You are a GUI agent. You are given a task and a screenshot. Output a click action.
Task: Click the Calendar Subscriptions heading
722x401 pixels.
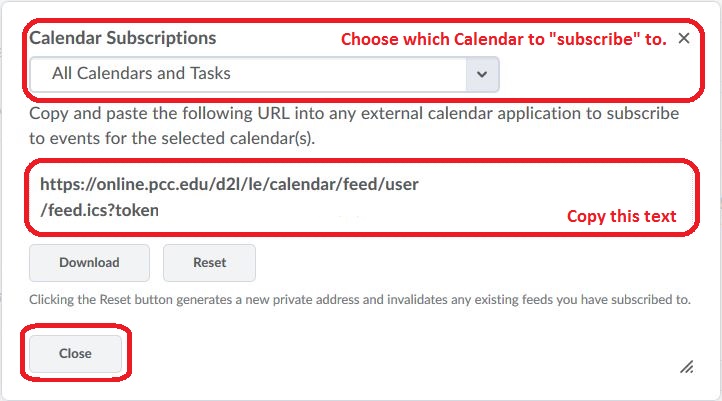(x=123, y=38)
